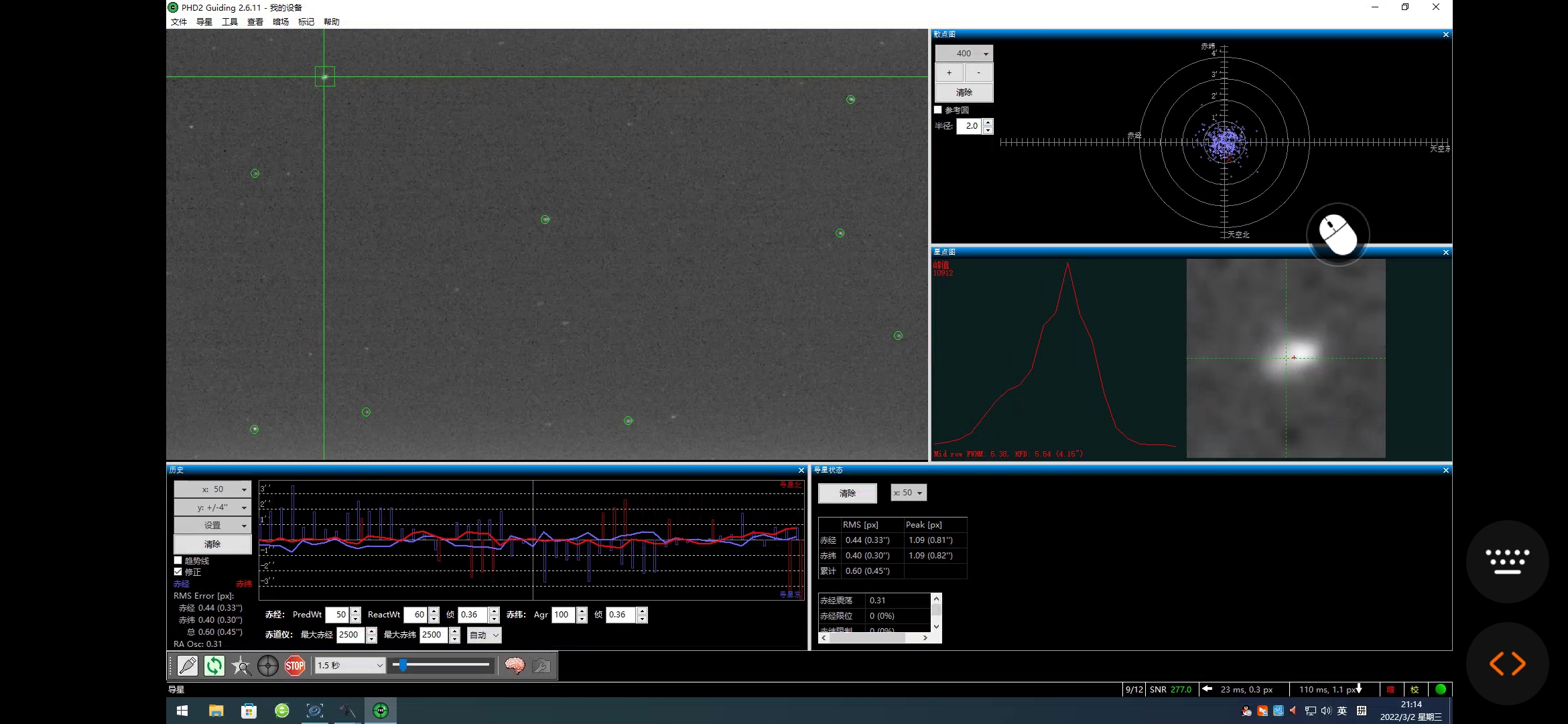
Task: Open the connect equipment (USB plug) tool
Action: [x=188, y=666]
